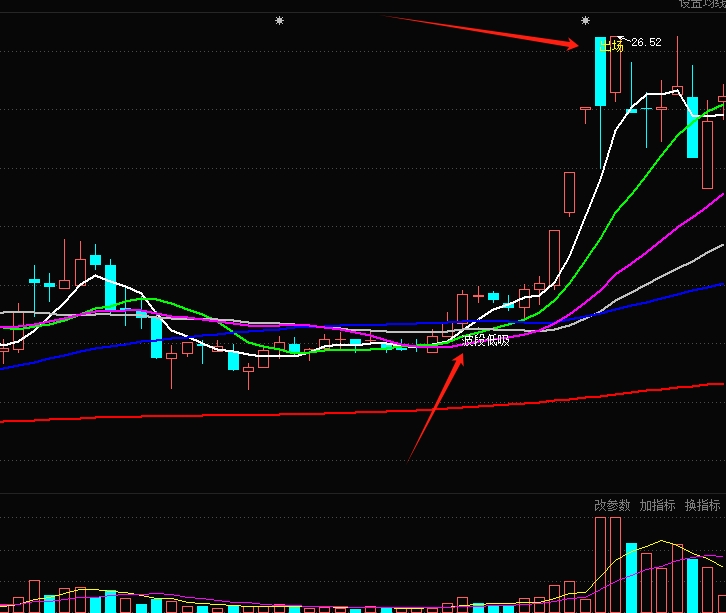The height and width of the screenshot is (613, 726).
Task: Click the asterisk marker above the 出场 candle
Action: 585,20
